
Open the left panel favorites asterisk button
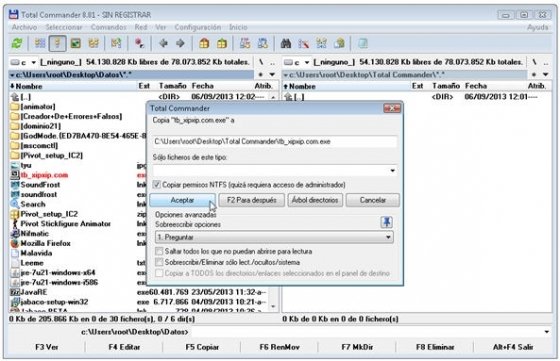[x=261, y=75]
